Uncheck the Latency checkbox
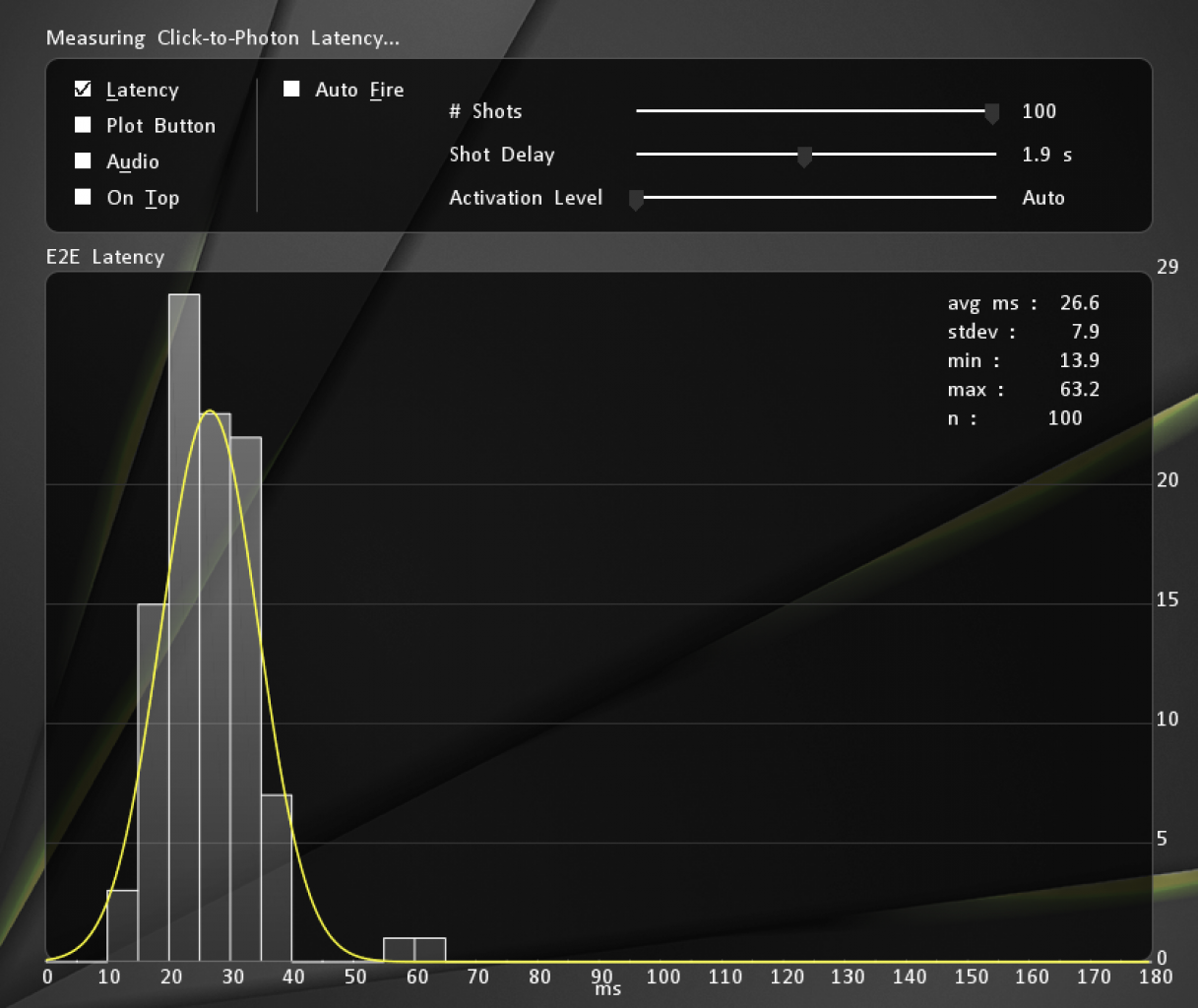This screenshot has height=1008, width=1198. point(84,90)
